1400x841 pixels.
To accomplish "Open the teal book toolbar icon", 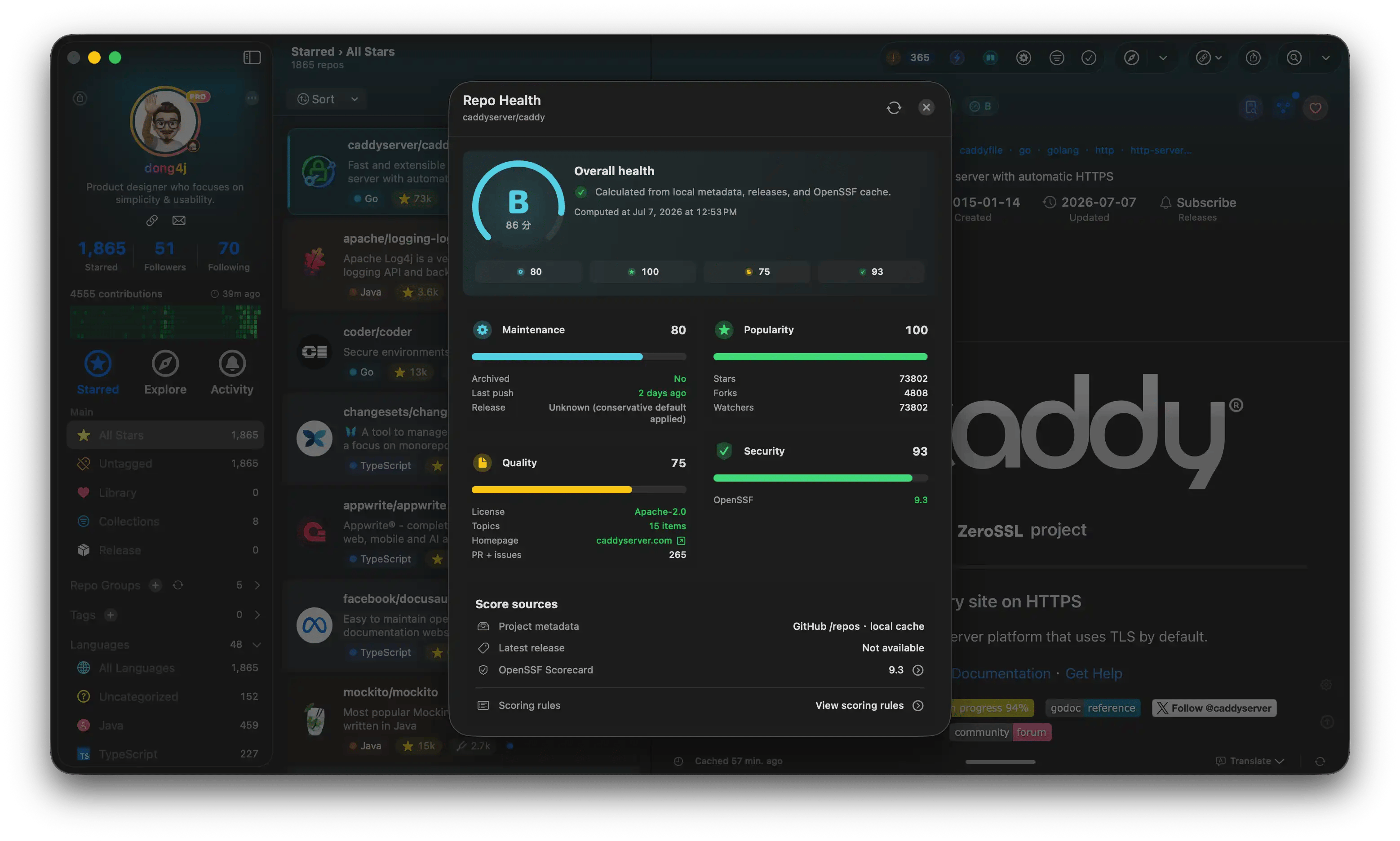I will [x=990, y=57].
